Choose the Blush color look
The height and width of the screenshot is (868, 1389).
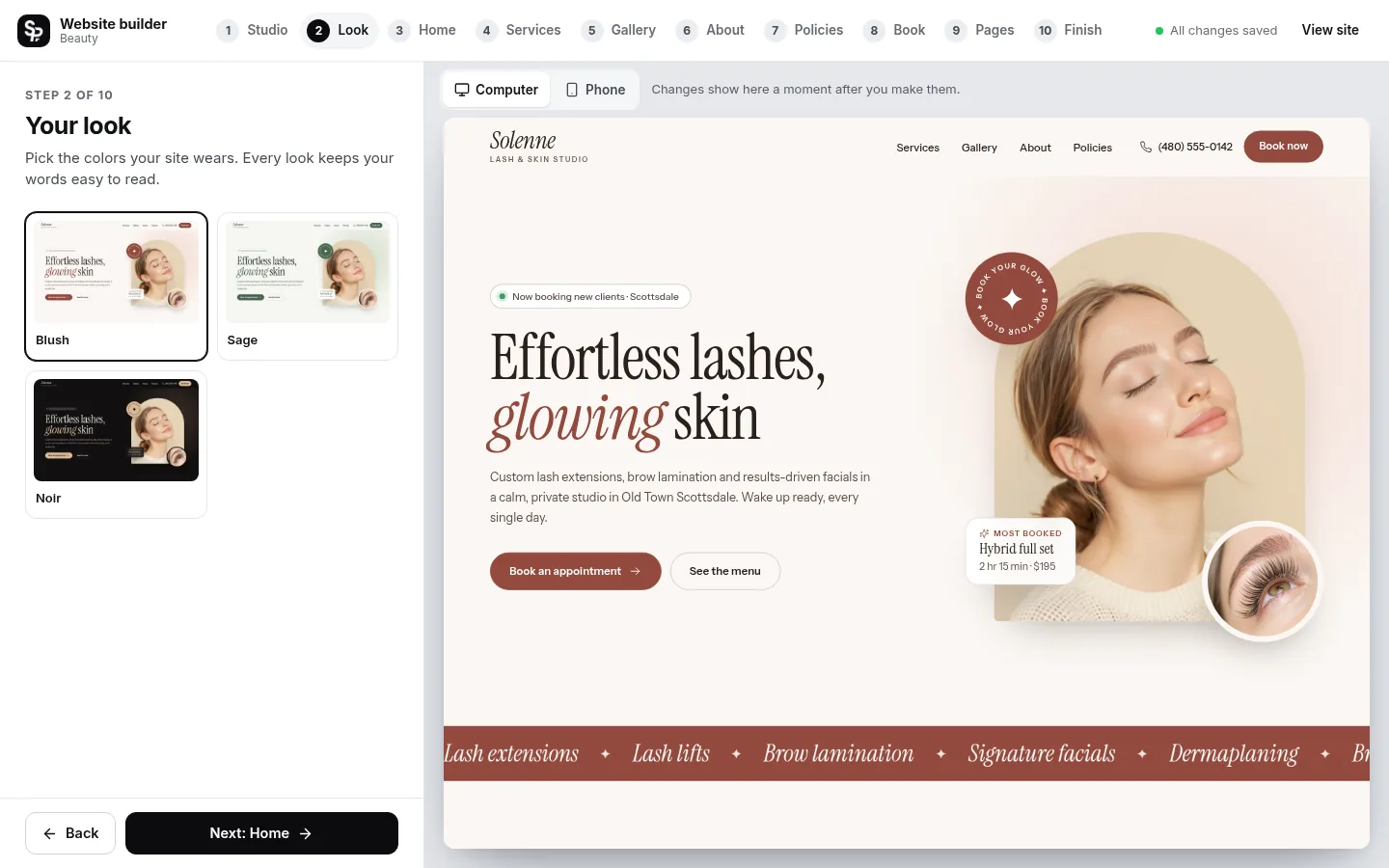[x=116, y=286]
